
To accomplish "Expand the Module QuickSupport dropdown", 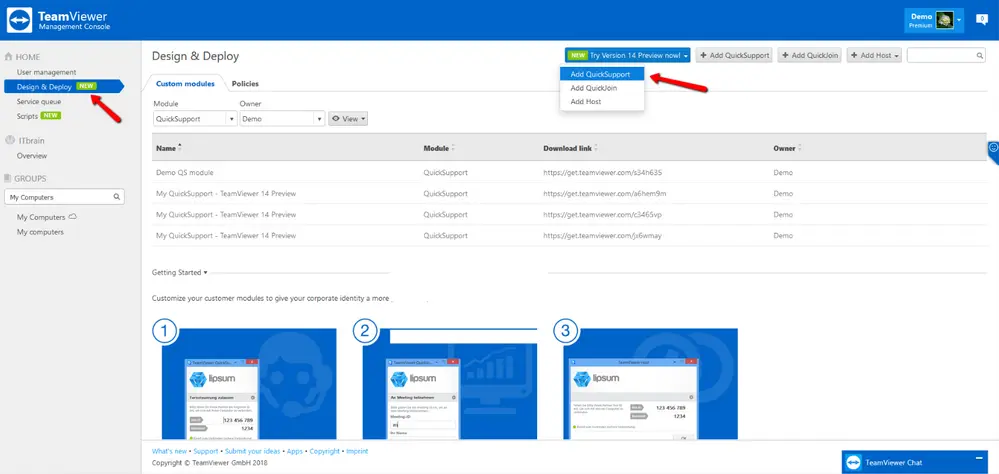I will click(195, 118).
